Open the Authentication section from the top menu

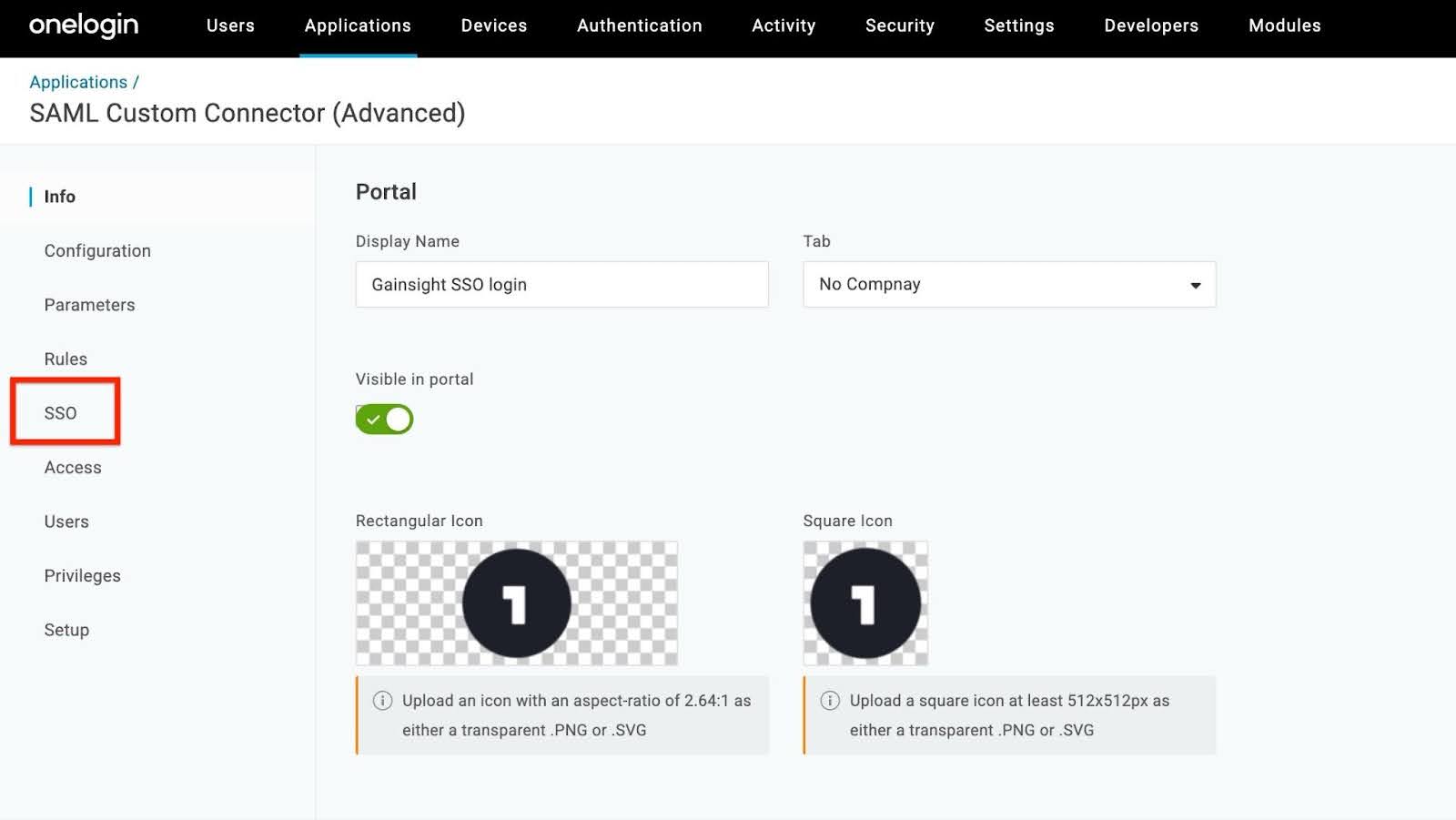click(639, 25)
